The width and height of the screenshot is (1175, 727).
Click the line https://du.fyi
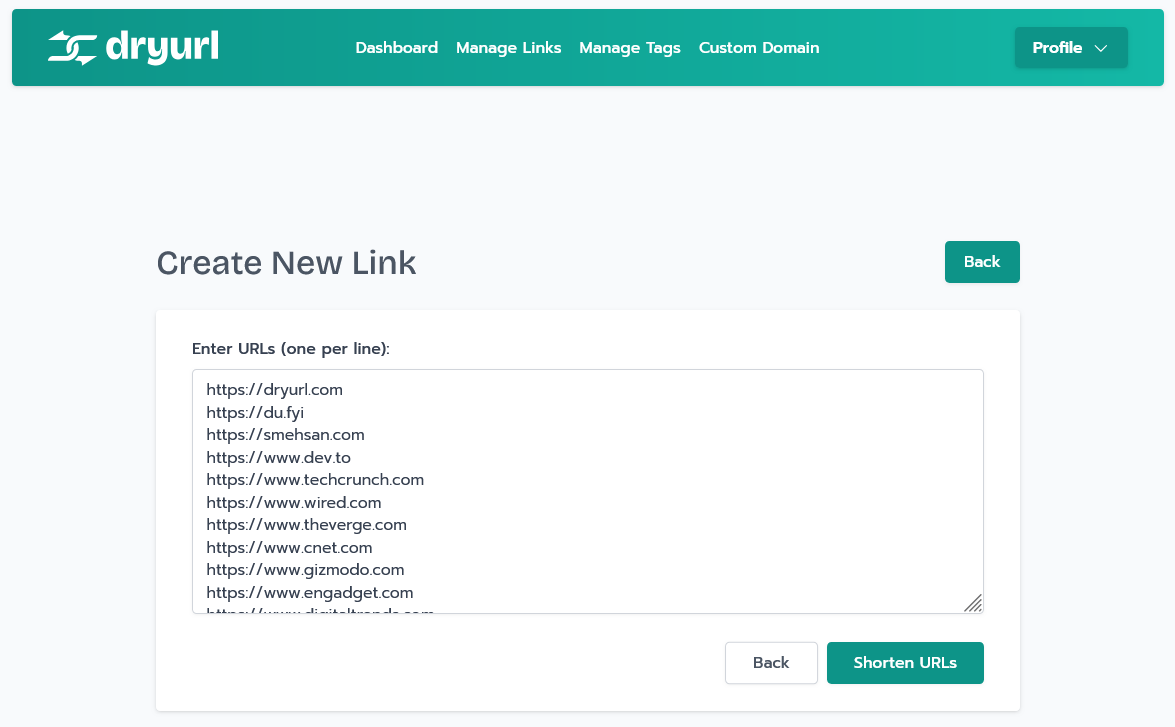(255, 412)
